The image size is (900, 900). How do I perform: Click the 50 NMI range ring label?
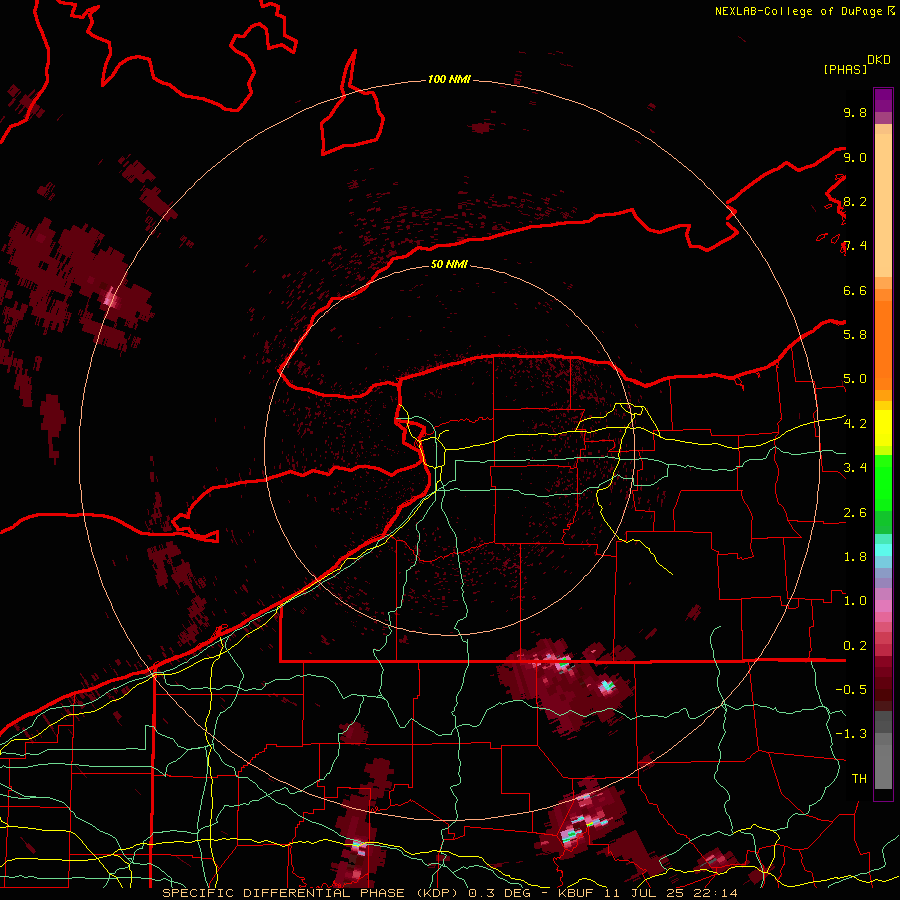point(449,264)
